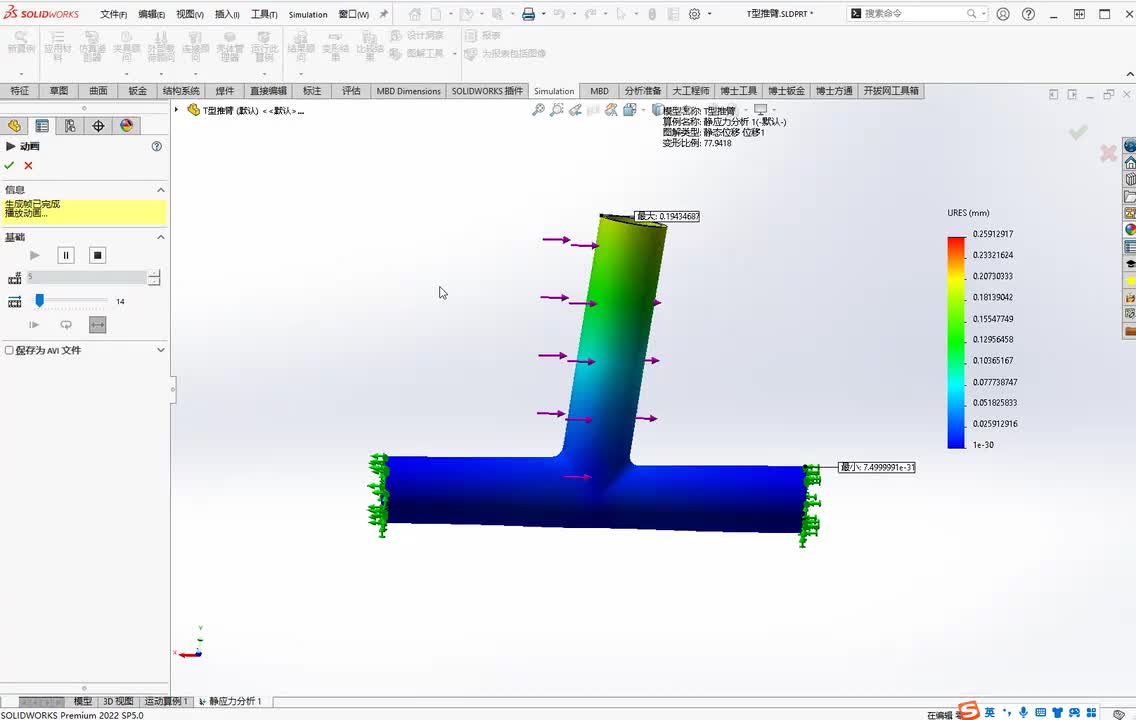Switch to the 3D 视图 bottom tab

117,701
